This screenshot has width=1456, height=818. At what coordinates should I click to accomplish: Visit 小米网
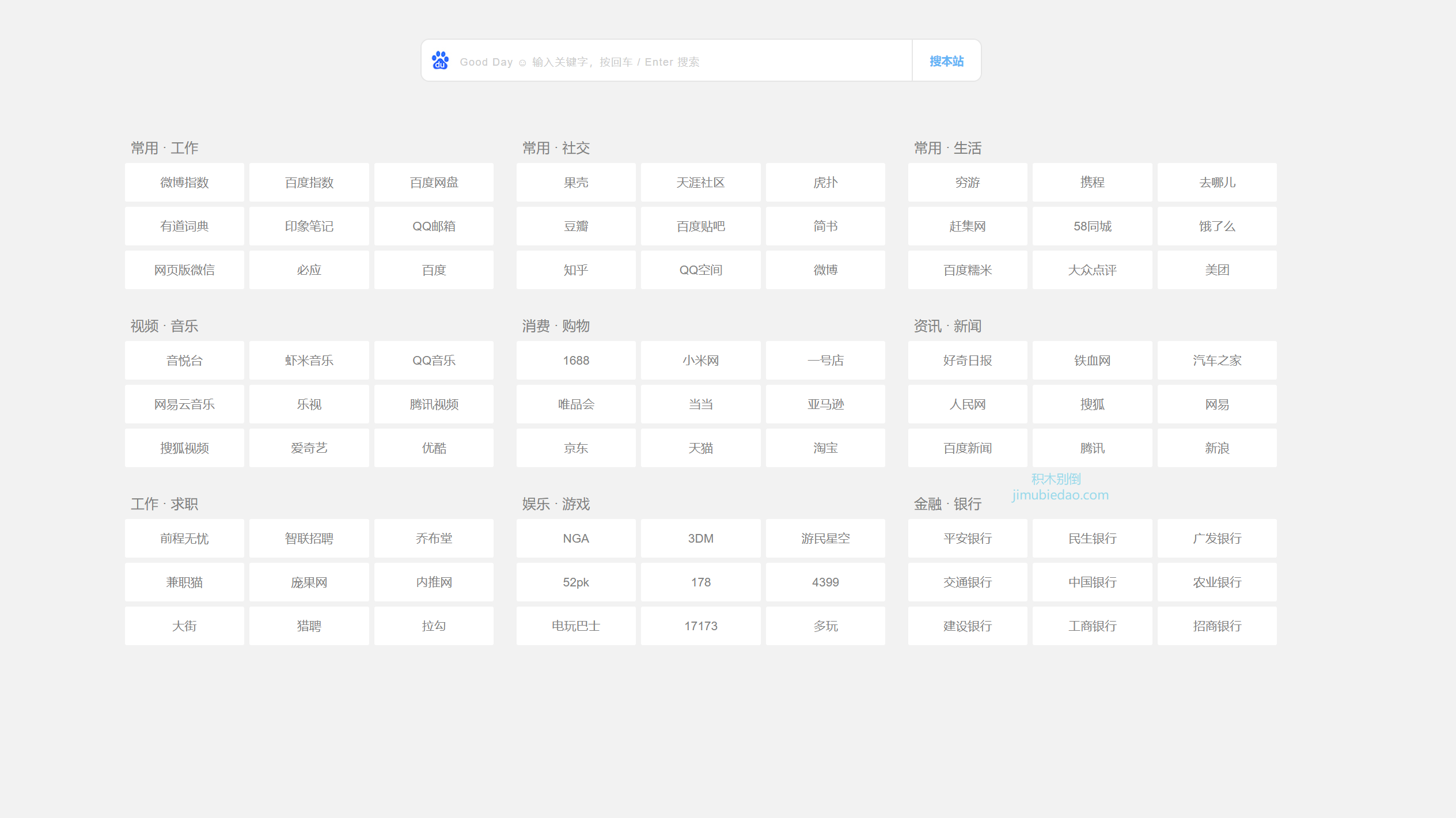tap(701, 361)
